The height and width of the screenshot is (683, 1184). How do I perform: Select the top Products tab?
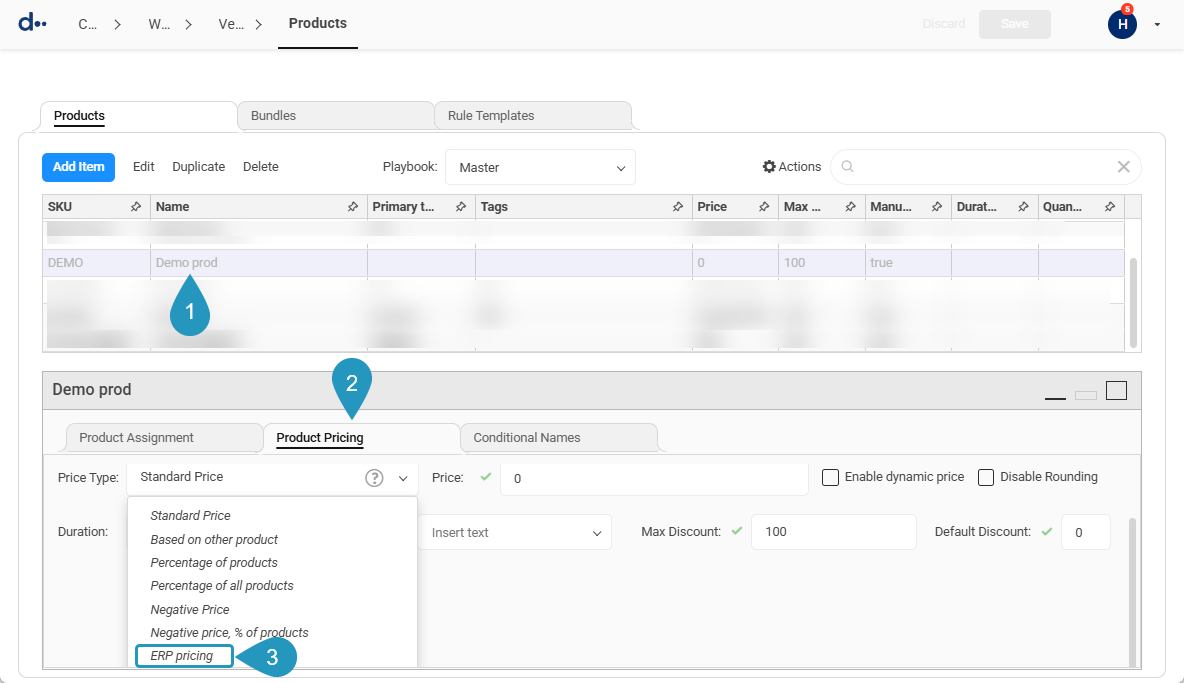click(138, 115)
